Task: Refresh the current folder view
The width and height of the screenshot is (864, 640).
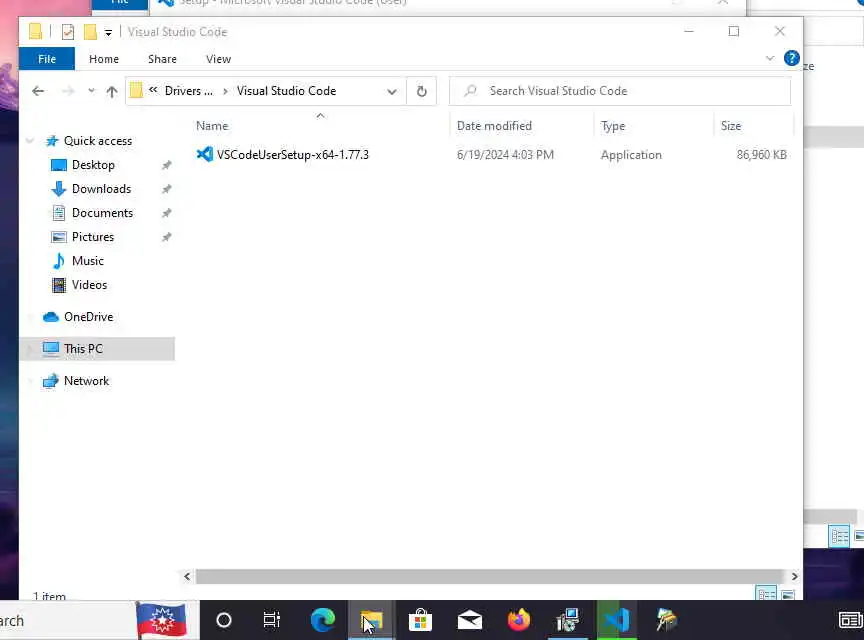Action: pos(422,92)
